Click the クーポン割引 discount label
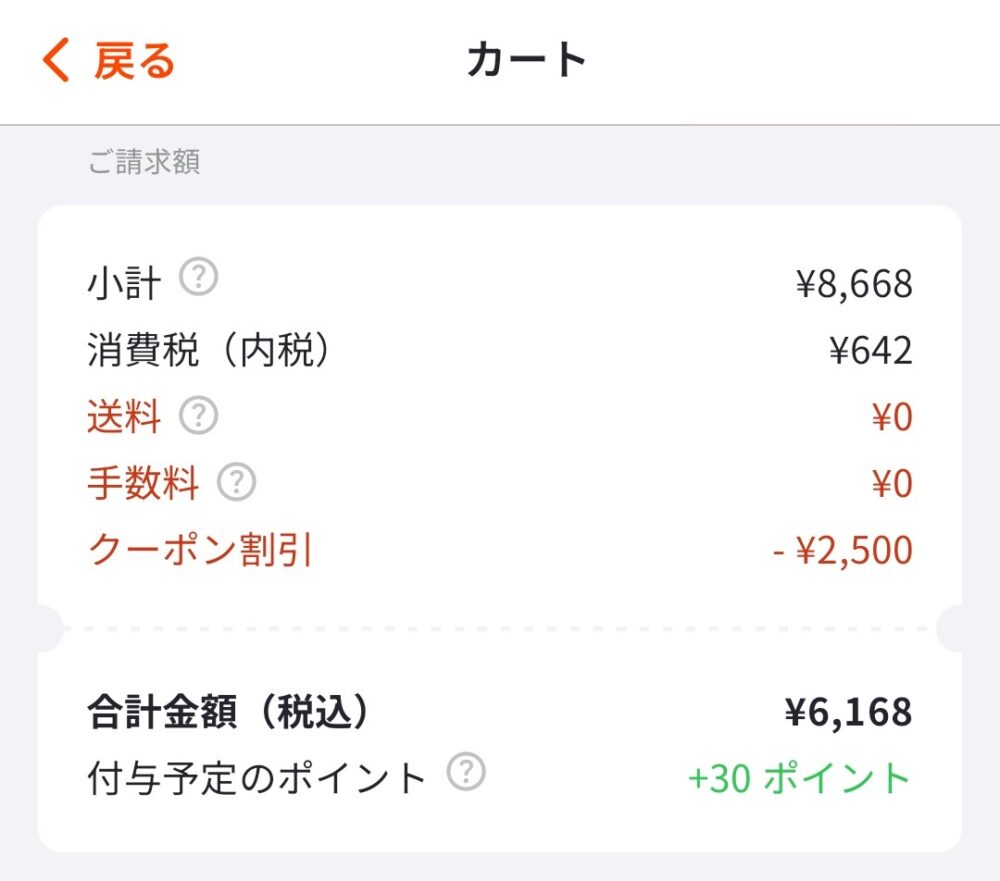The height and width of the screenshot is (881, 1000). [201, 549]
